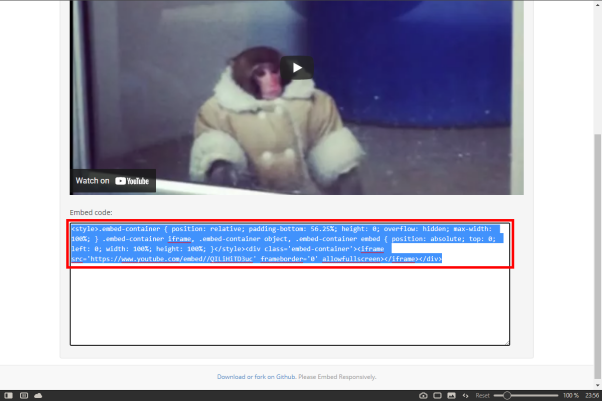Click the underlined word iframe in embed code

[x=179, y=239]
